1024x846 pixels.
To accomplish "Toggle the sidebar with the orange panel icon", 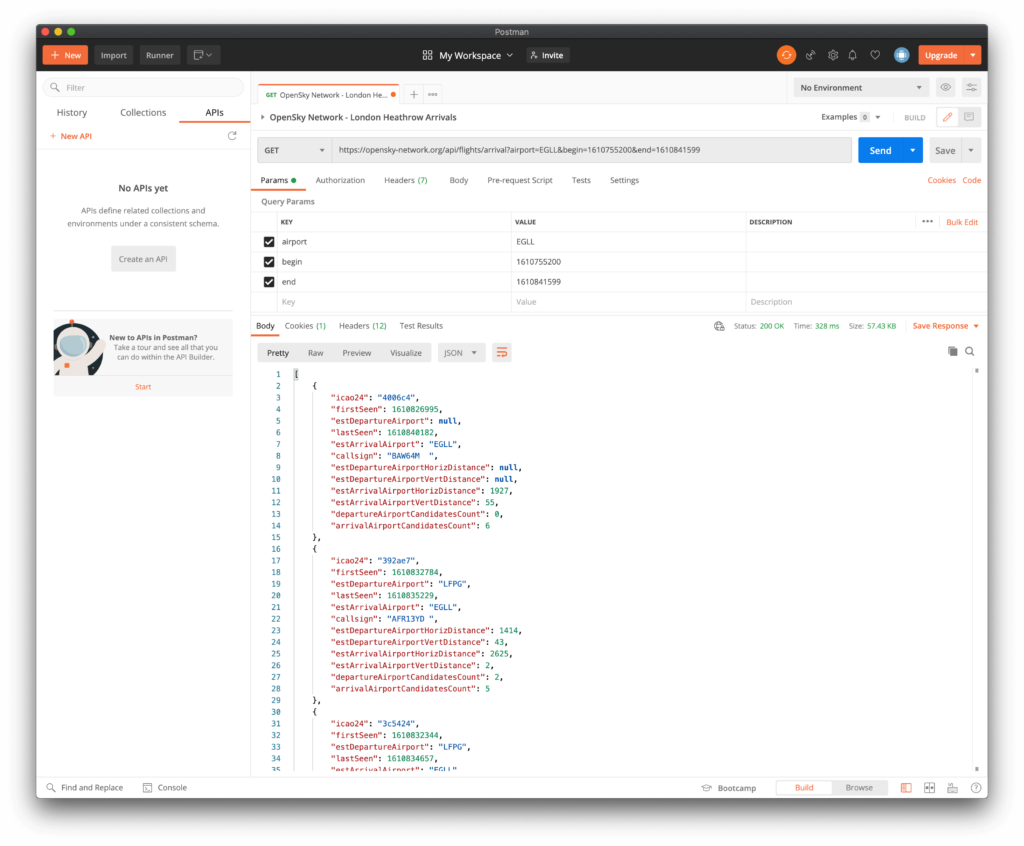I will coord(906,787).
